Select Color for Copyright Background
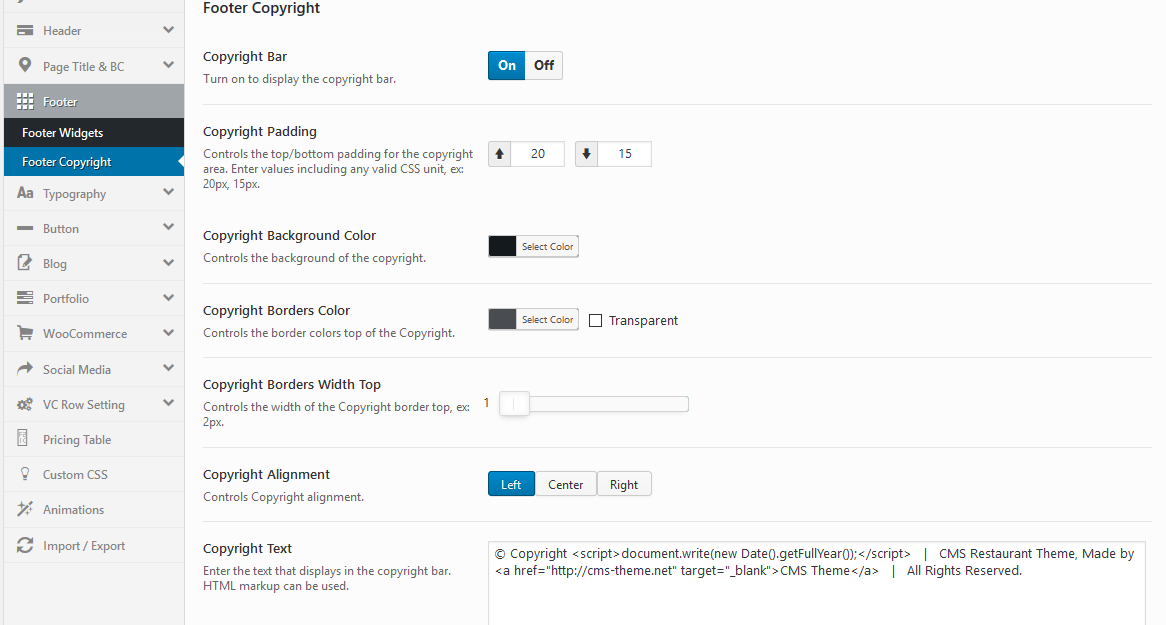 click(547, 247)
